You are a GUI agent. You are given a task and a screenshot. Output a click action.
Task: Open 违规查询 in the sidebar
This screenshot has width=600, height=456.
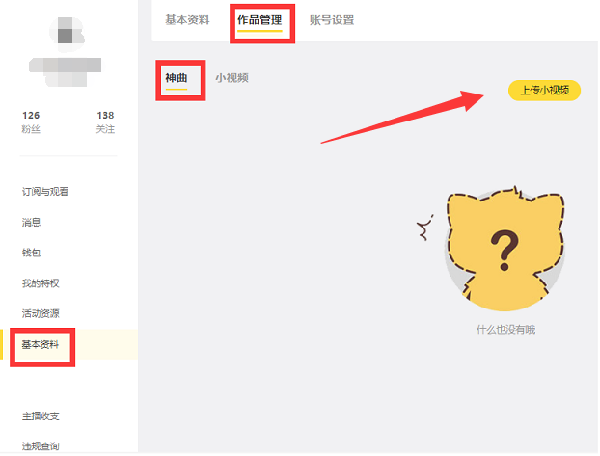pos(41,446)
